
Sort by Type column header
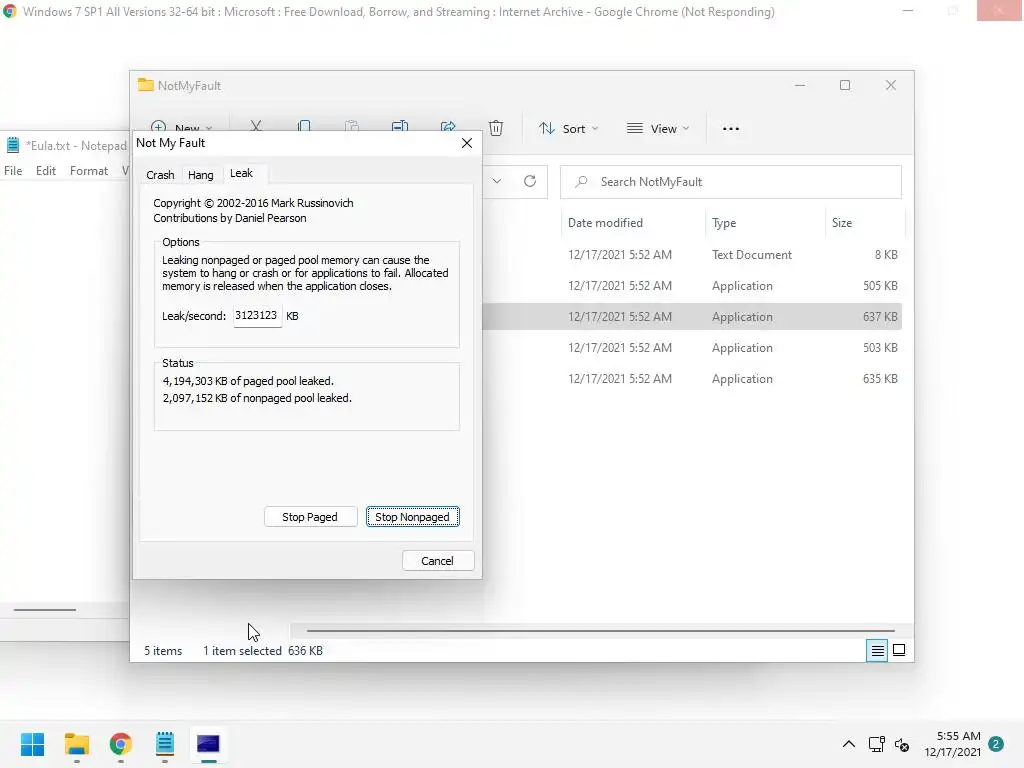pyautogui.click(x=765, y=223)
